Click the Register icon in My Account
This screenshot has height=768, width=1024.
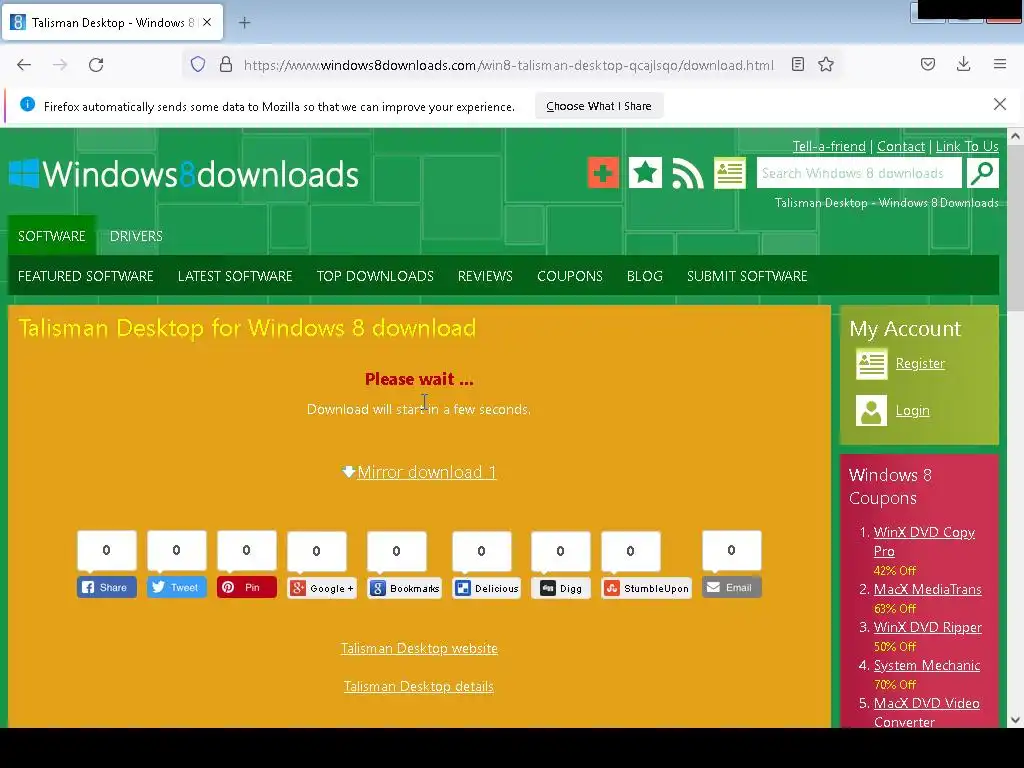point(871,364)
